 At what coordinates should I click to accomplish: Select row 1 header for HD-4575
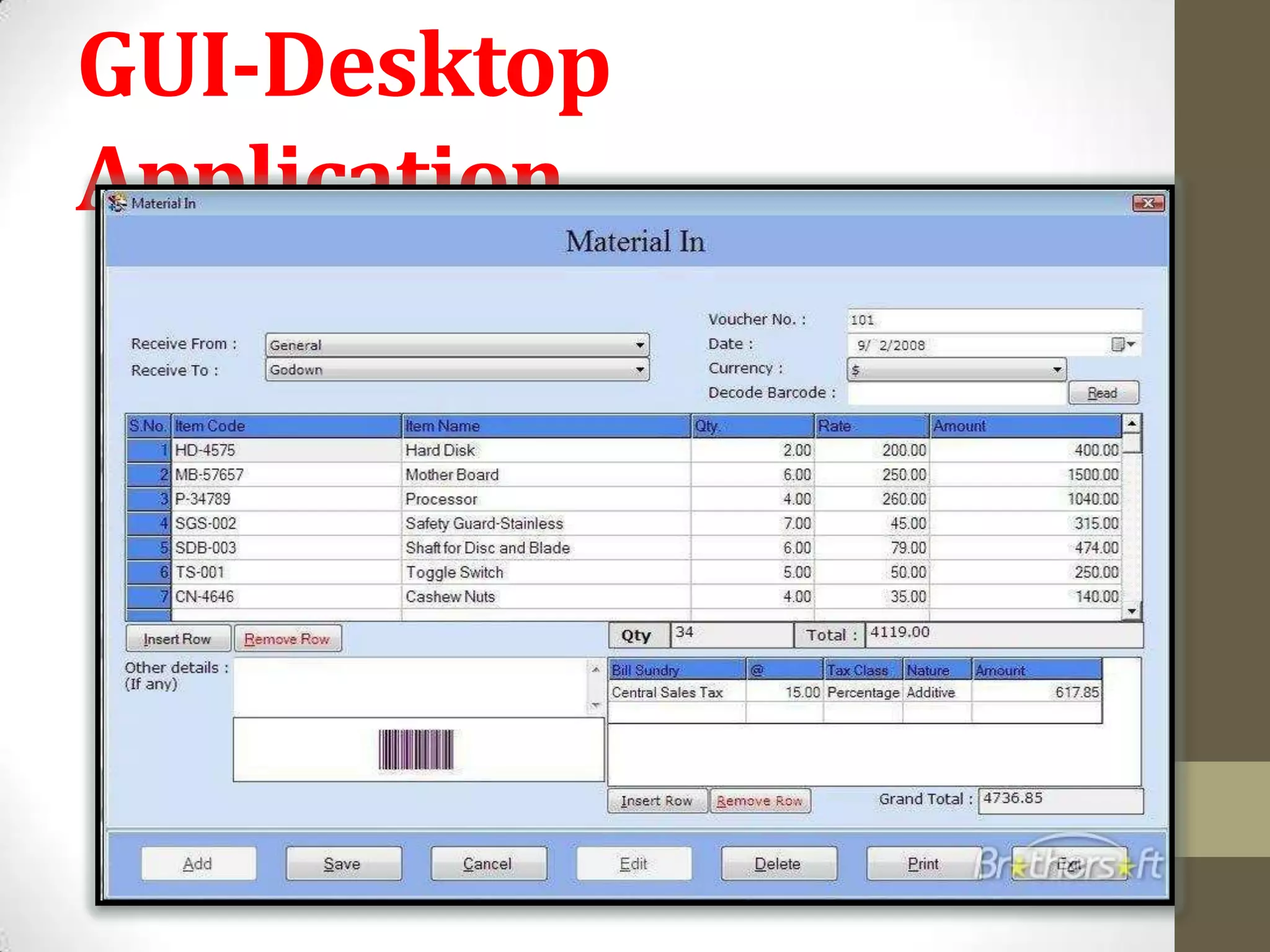[x=148, y=451]
